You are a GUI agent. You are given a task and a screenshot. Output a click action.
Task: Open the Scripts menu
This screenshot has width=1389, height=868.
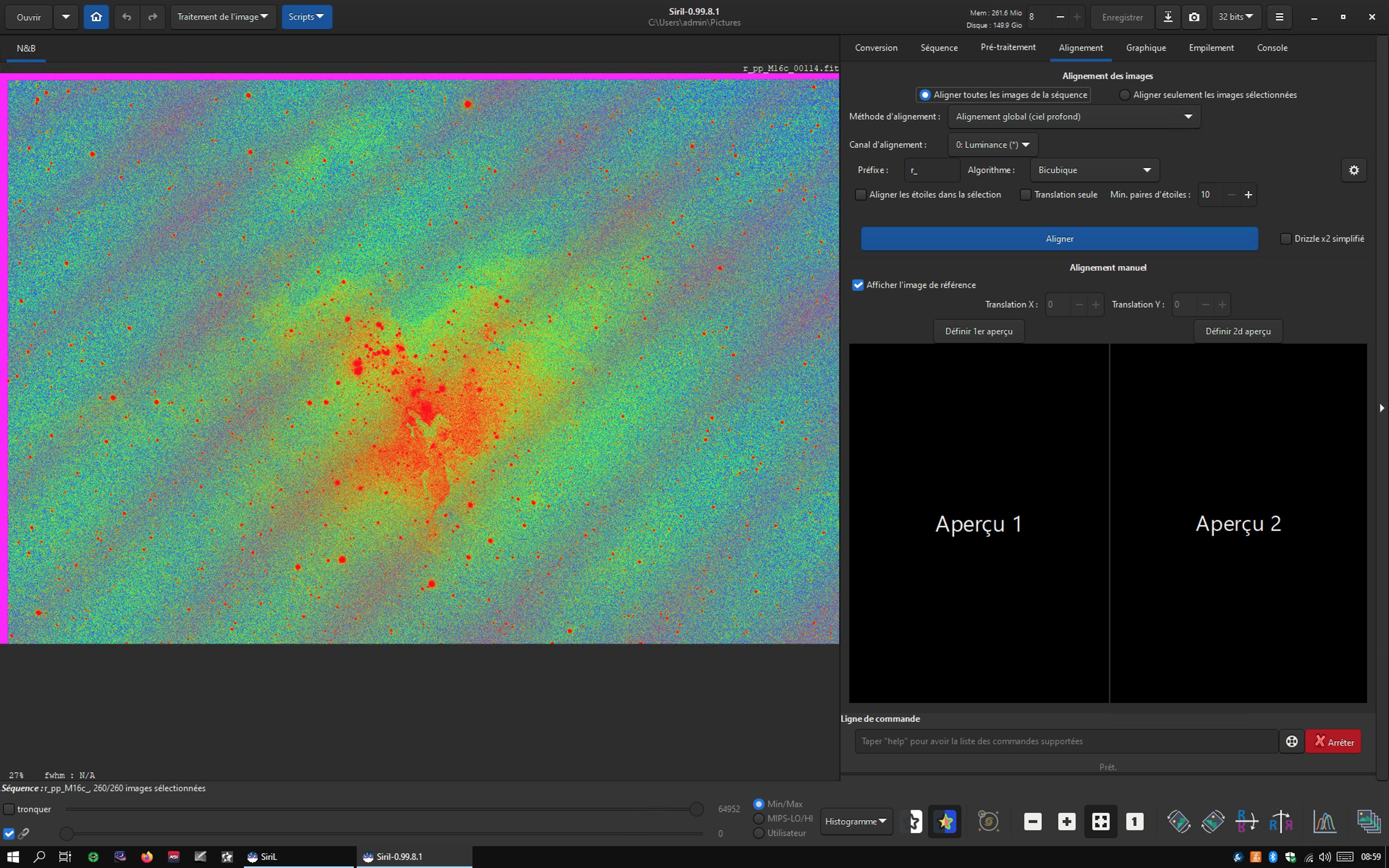pos(306,17)
